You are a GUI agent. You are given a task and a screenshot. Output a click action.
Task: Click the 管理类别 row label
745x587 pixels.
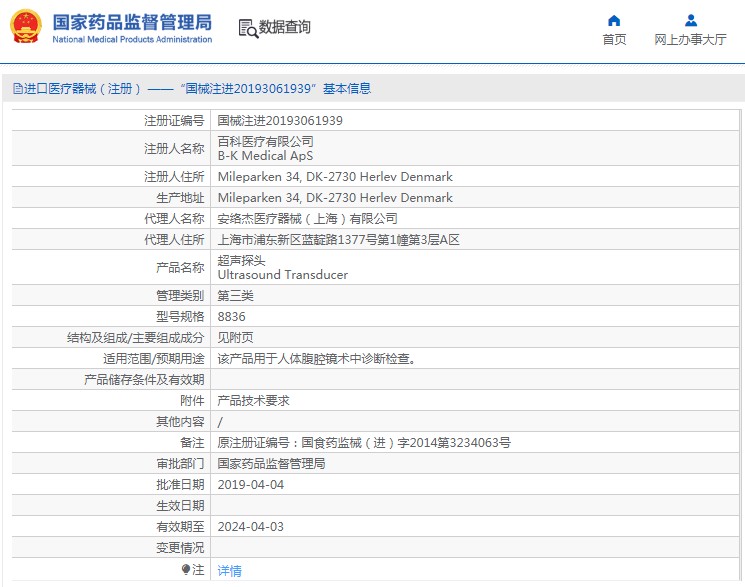click(x=180, y=296)
